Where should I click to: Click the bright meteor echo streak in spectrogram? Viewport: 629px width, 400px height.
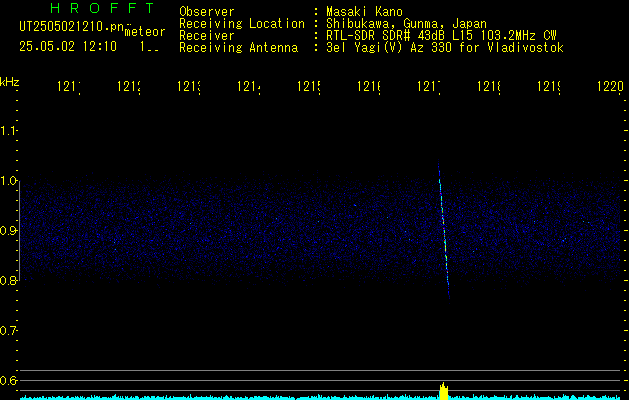coord(444,231)
